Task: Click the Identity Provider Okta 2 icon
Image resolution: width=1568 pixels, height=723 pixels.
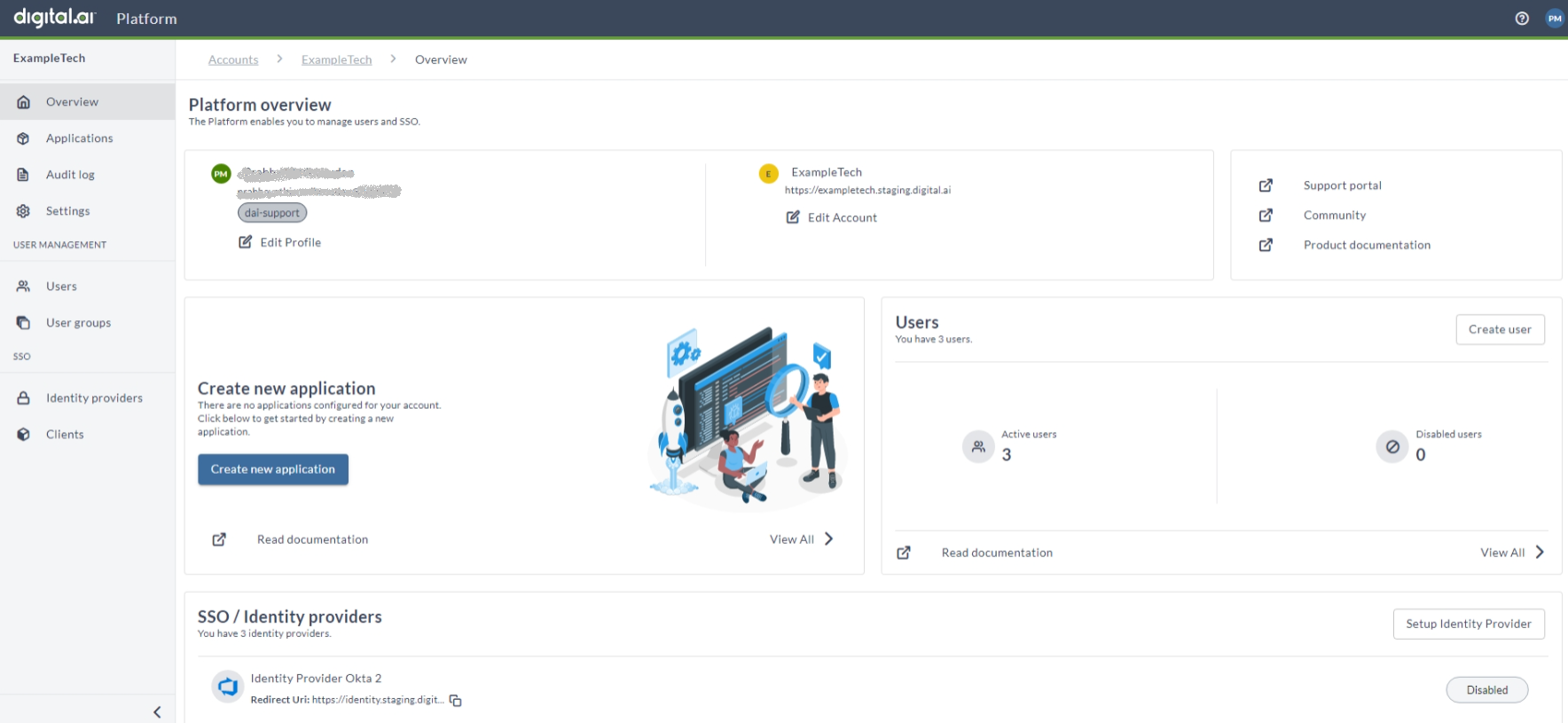Action: (228, 687)
